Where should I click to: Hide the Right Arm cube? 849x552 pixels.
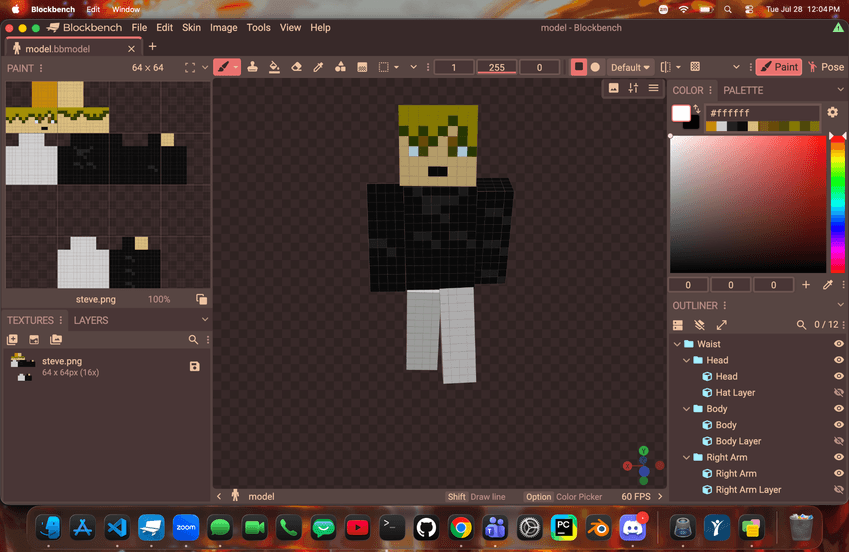pyautogui.click(x=839, y=473)
